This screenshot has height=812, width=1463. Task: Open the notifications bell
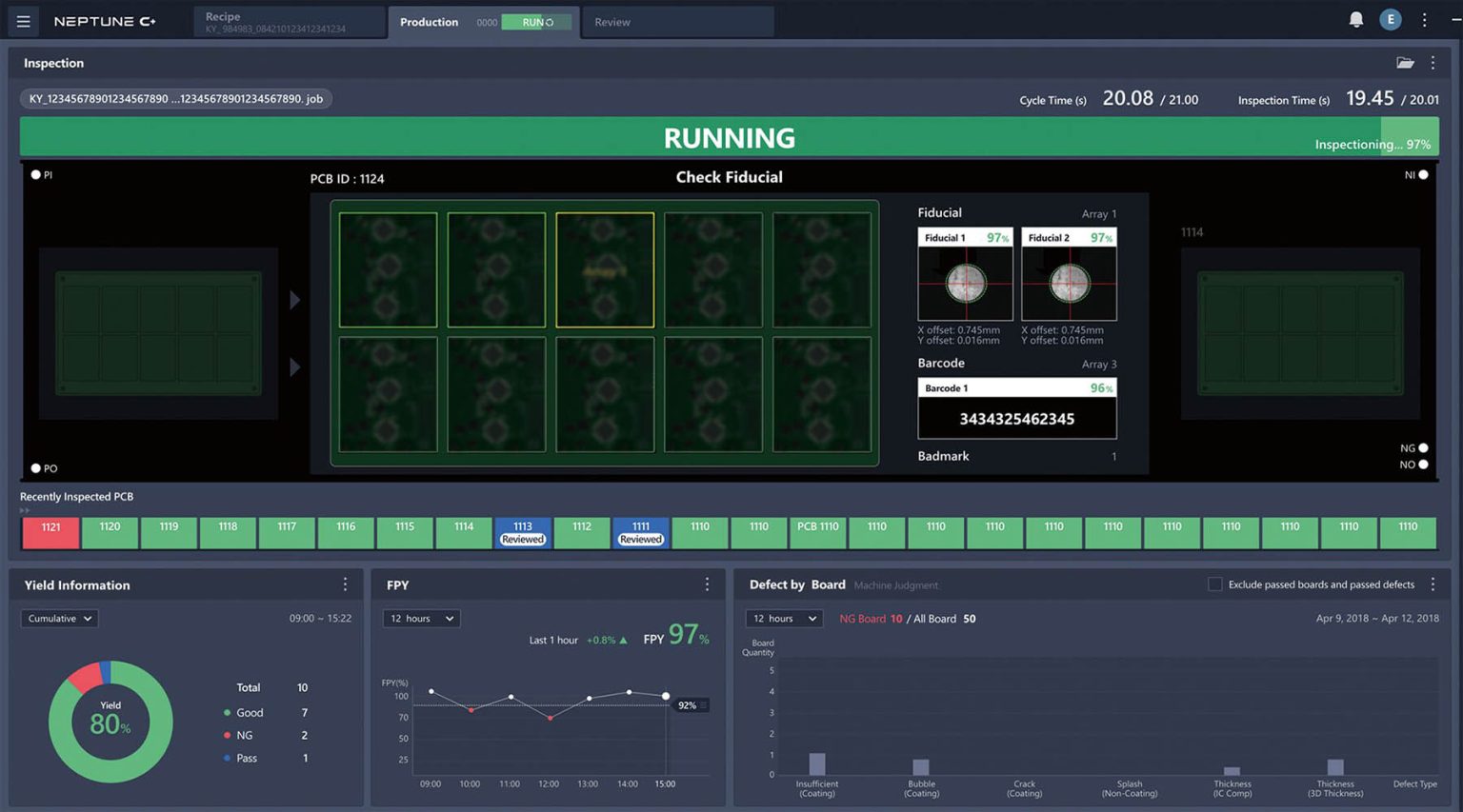point(1356,19)
